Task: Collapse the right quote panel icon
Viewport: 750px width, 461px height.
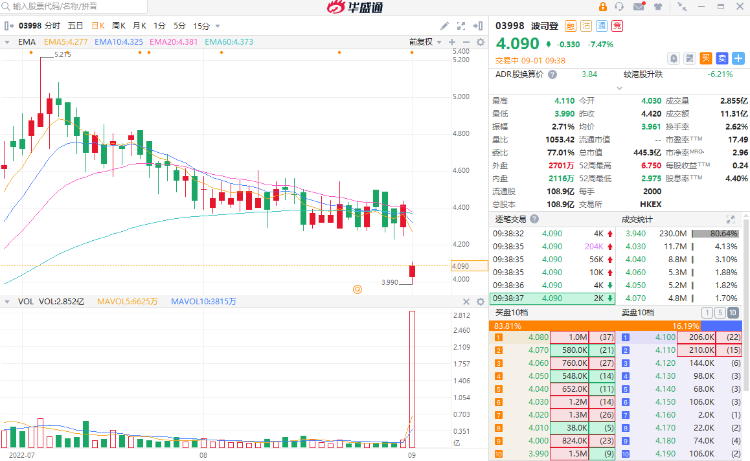Action: (x=478, y=26)
